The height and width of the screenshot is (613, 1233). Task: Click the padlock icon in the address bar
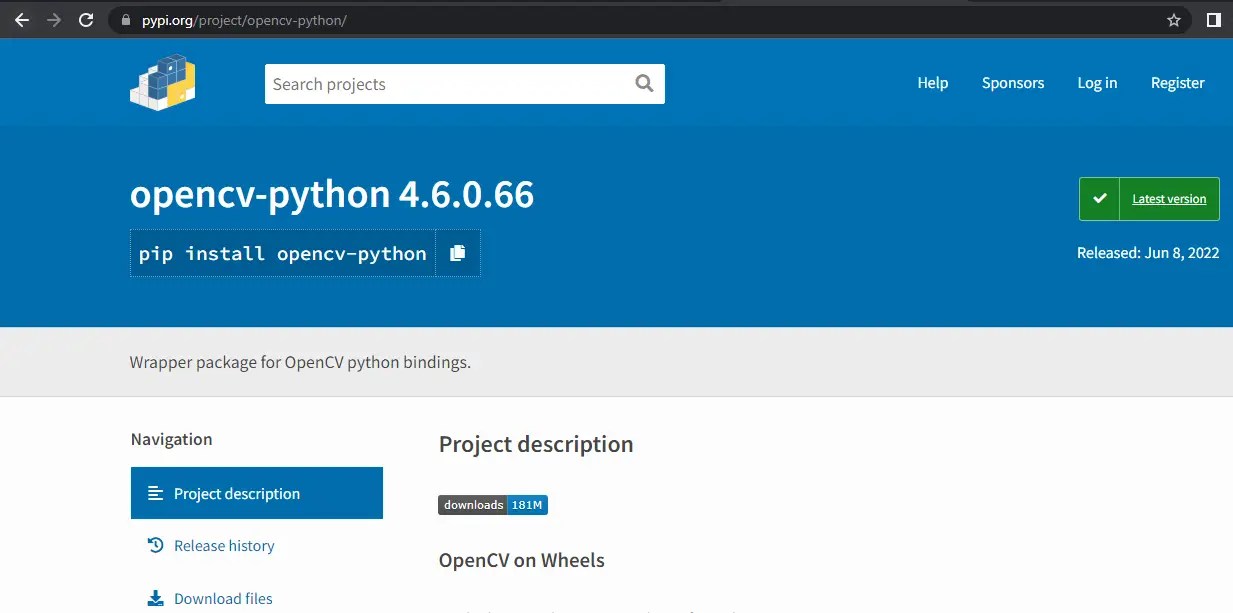click(125, 19)
